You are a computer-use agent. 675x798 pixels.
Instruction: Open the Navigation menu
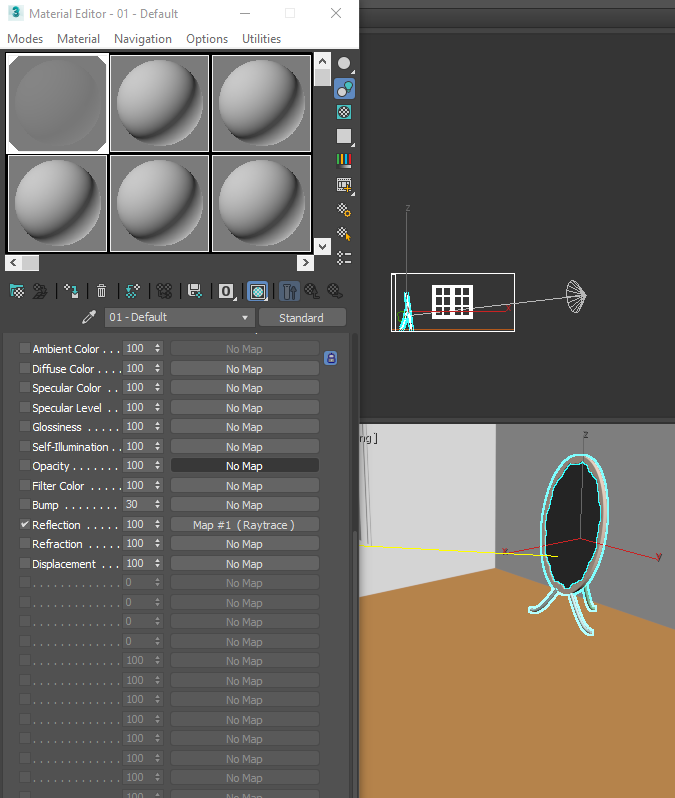[143, 39]
